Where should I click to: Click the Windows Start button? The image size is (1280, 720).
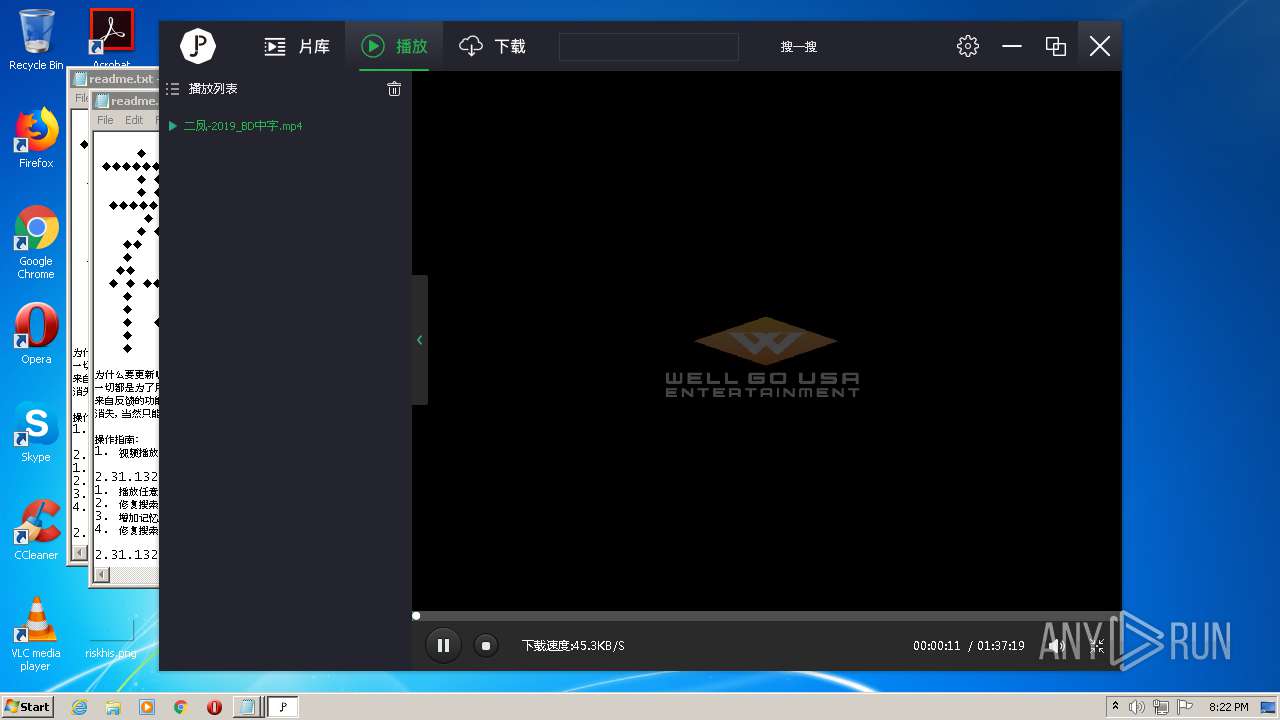pos(28,707)
